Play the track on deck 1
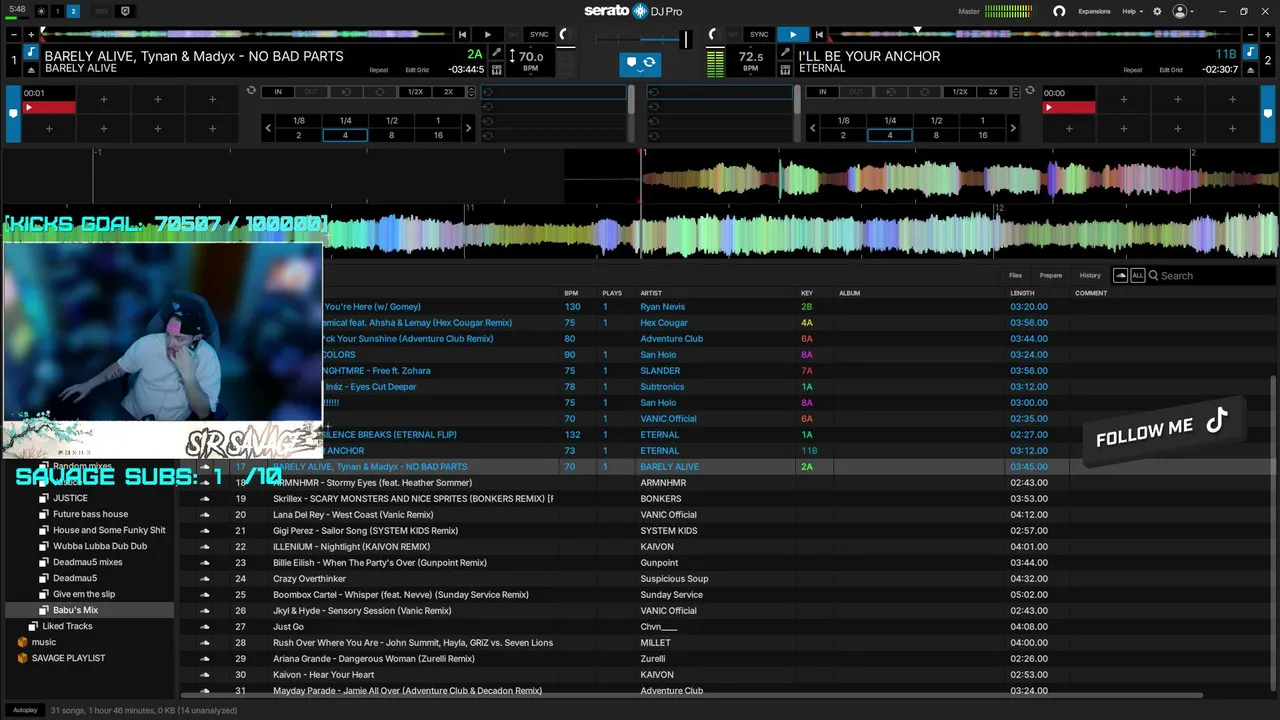1280x720 pixels. [x=487, y=35]
